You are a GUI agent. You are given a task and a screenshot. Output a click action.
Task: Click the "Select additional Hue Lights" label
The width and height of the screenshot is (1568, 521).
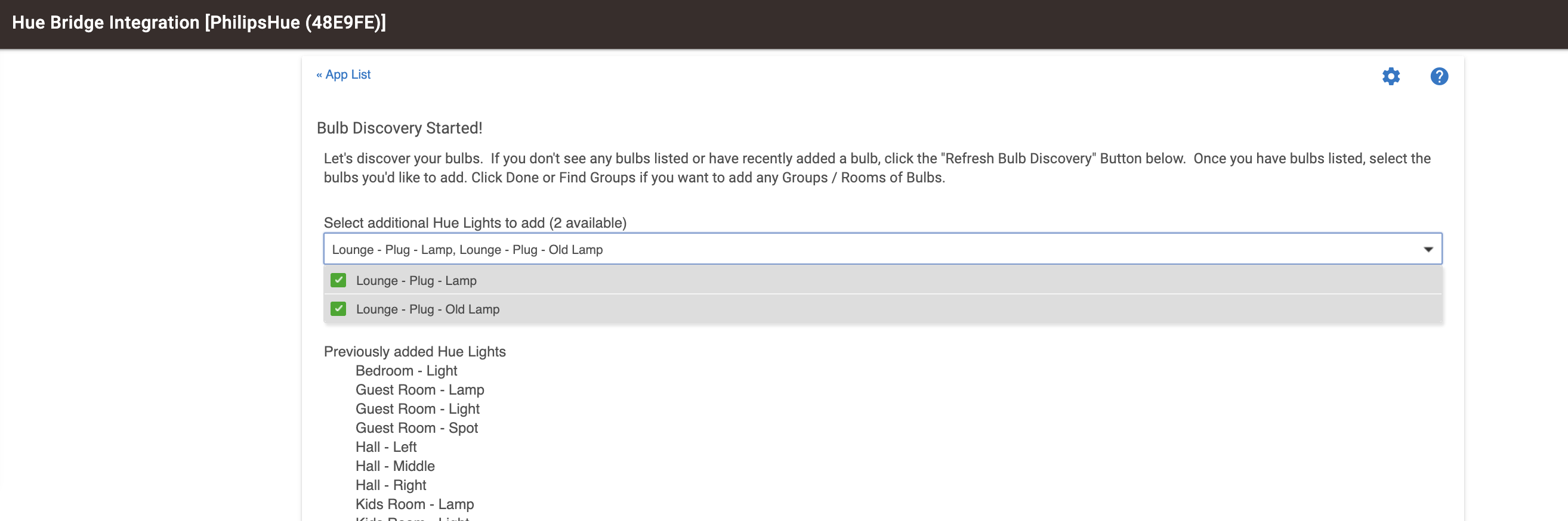(475, 223)
